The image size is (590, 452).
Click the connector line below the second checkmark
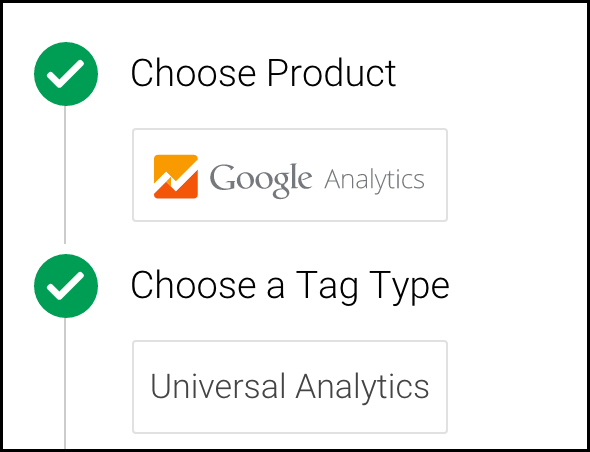click(x=65, y=383)
